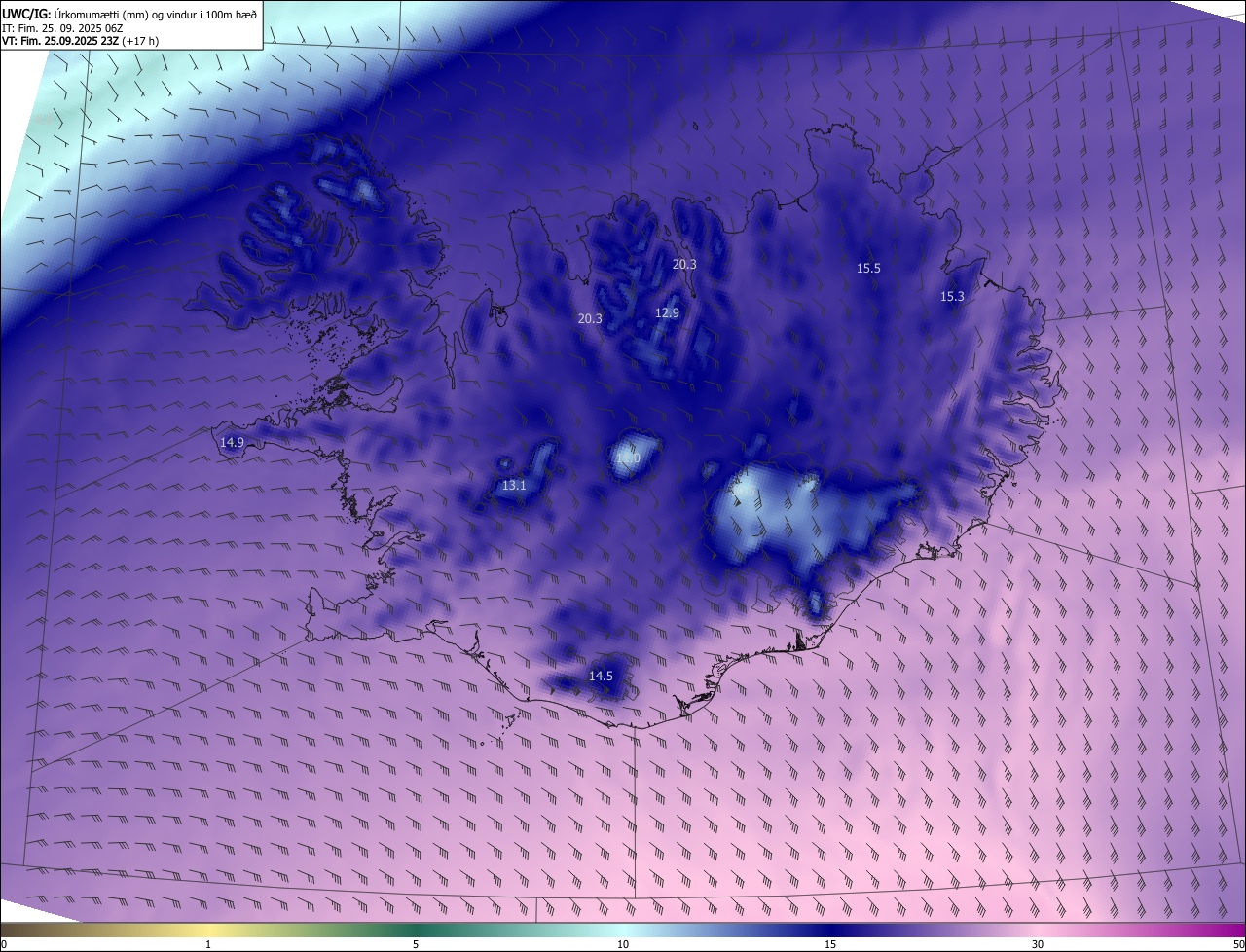The height and width of the screenshot is (952, 1246).
Task: Click the 13.1 value label on the map
Action: pyautogui.click(x=514, y=485)
